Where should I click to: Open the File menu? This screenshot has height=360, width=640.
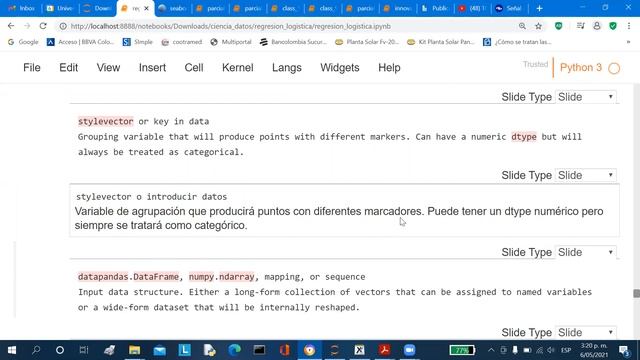[32, 68]
